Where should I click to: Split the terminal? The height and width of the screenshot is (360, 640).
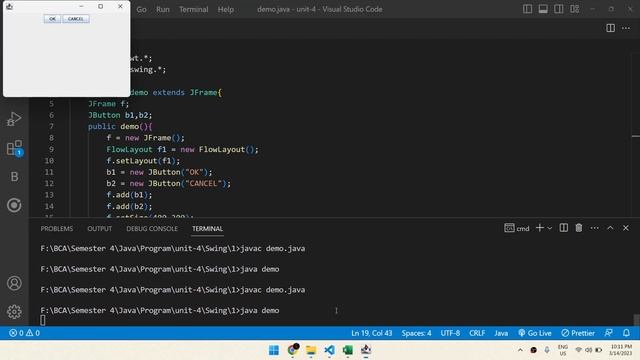(x=563, y=228)
